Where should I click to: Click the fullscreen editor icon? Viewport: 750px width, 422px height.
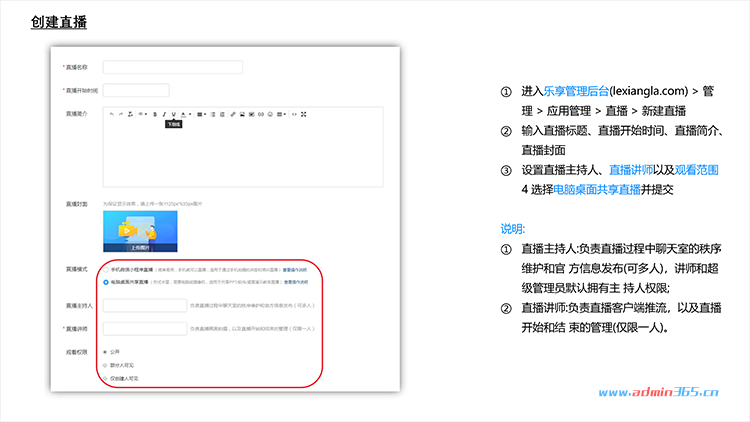click(x=303, y=114)
